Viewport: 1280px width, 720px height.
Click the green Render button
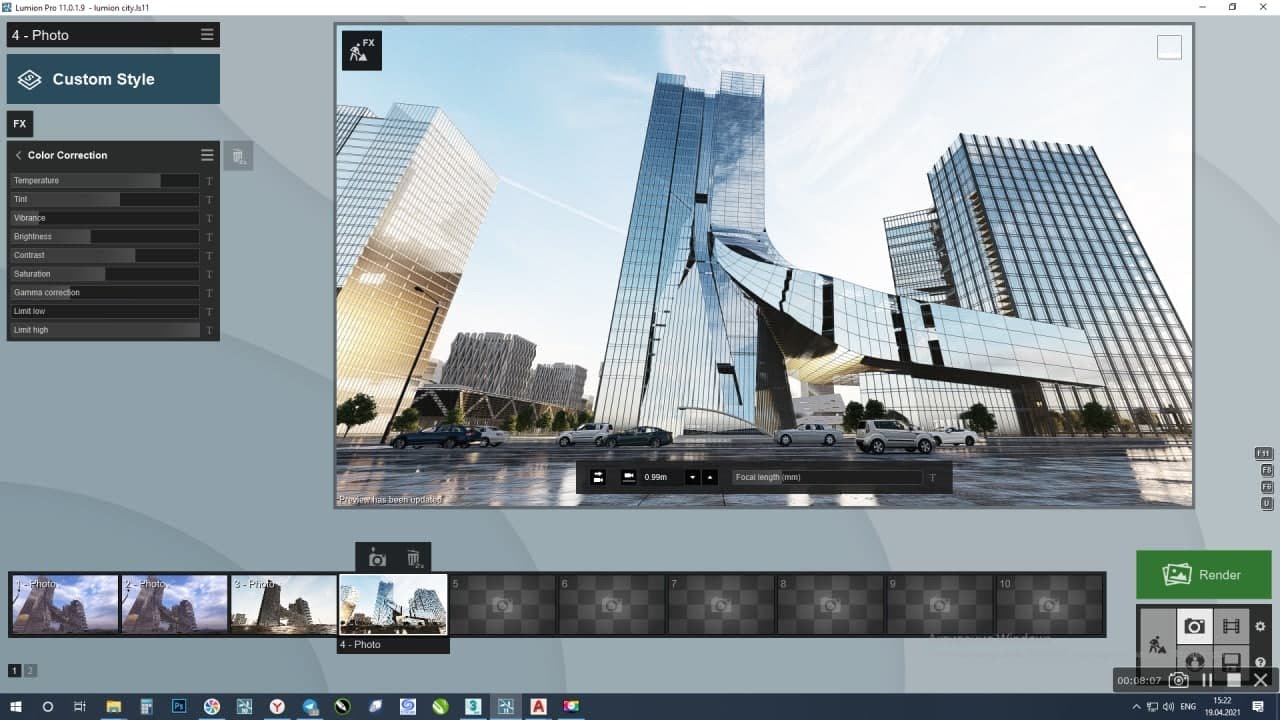1203,575
